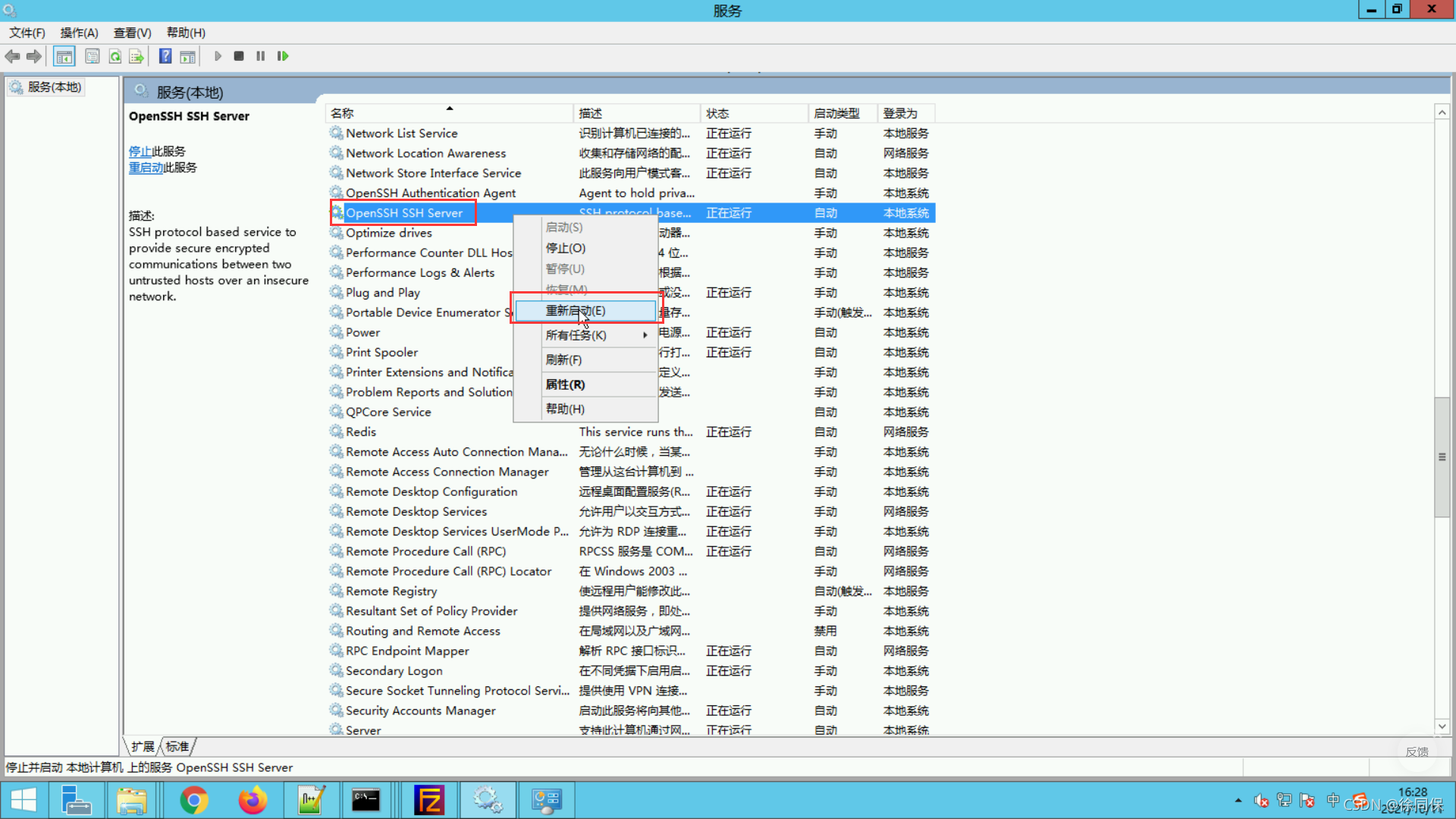Toggle the console tree panel icon

(64, 56)
